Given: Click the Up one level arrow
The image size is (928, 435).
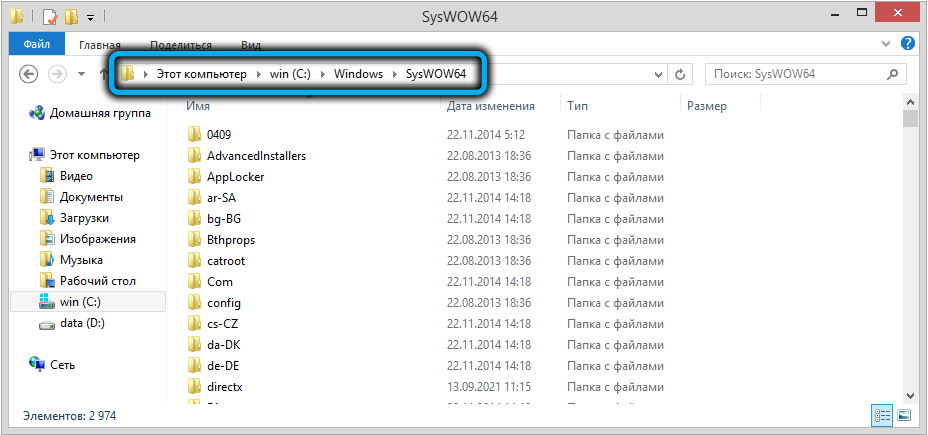Looking at the screenshot, I should [102, 74].
